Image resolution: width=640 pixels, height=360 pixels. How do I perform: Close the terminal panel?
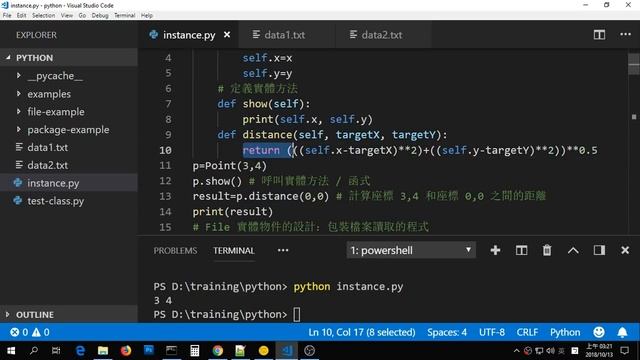click(x=625, y=250)
